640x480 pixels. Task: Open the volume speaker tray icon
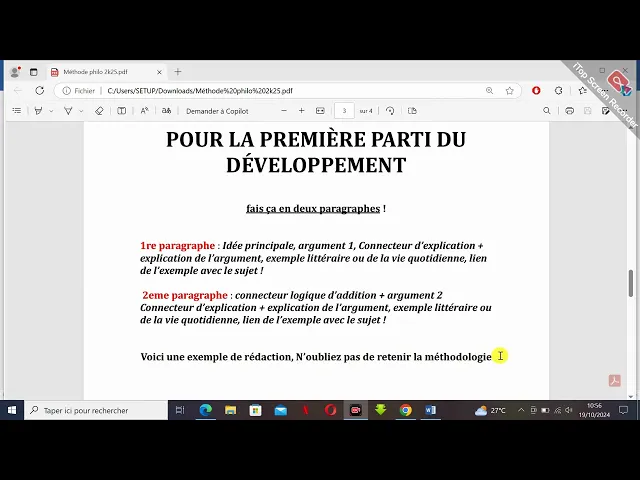[x=569, y=410]
